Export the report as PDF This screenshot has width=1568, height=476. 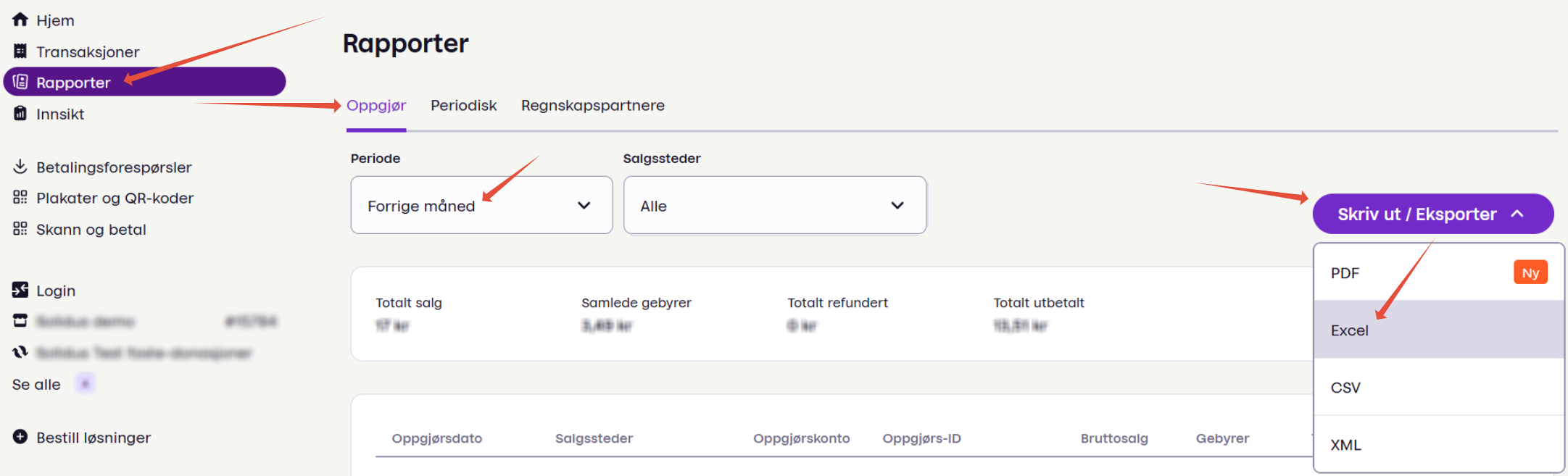pyautogui.click(x=1345, y=273)
